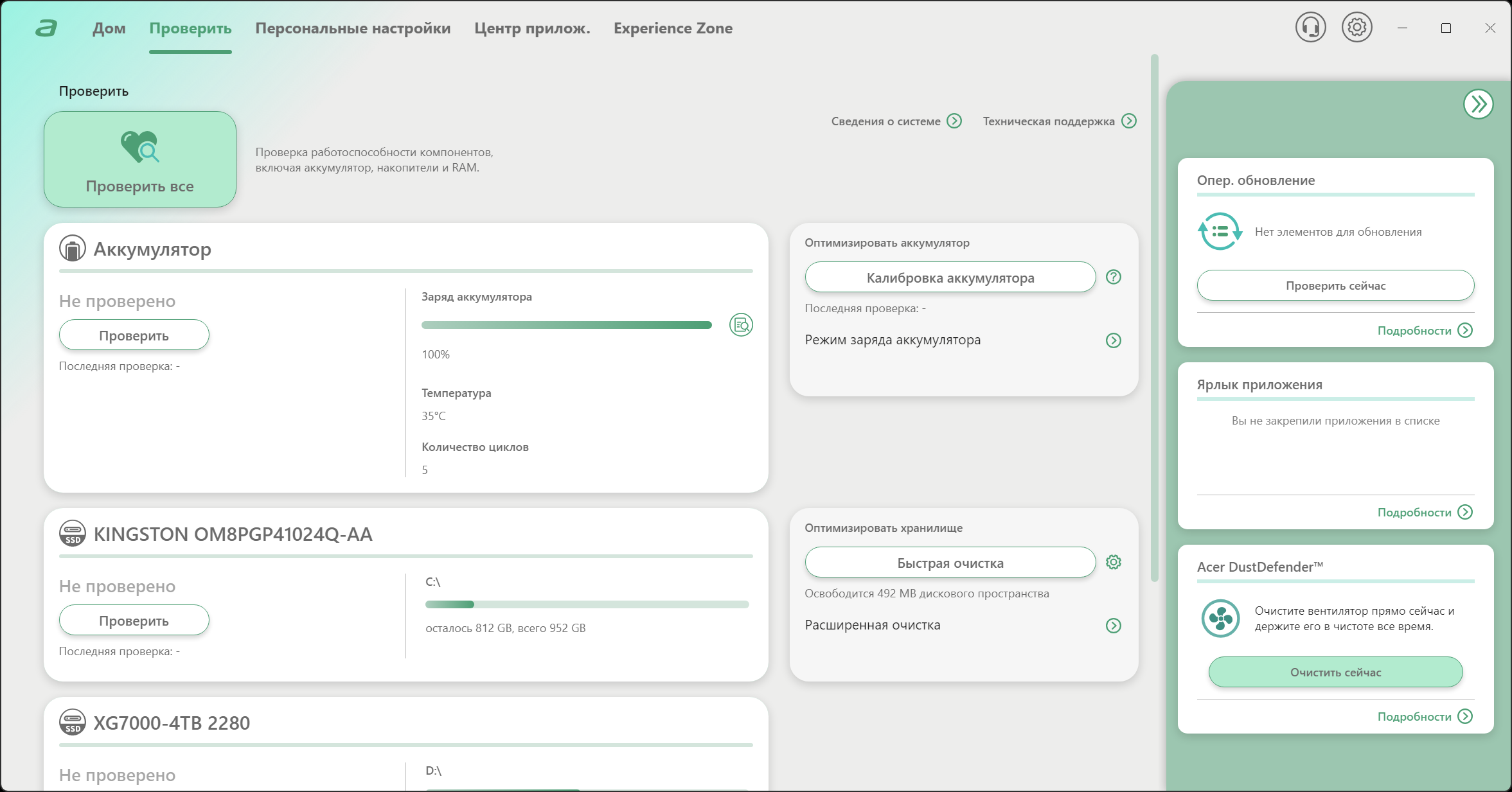Viewport: 1512px width, 792px height.
Task: Click the KINGSTON OM8PGP41024Q-AA title
Action: (x=233, y=534)
